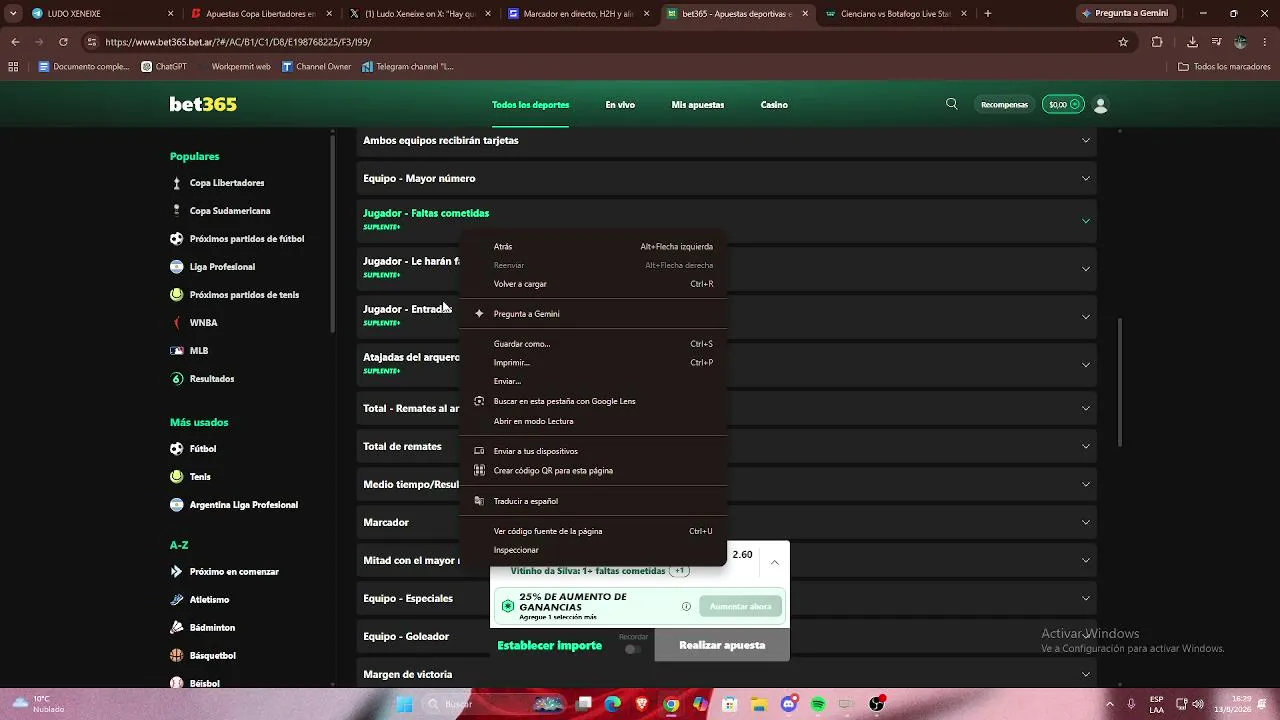The image size is (1280, 720).
Task: Open the user account profile icon
Action: tap(1101, 104)
